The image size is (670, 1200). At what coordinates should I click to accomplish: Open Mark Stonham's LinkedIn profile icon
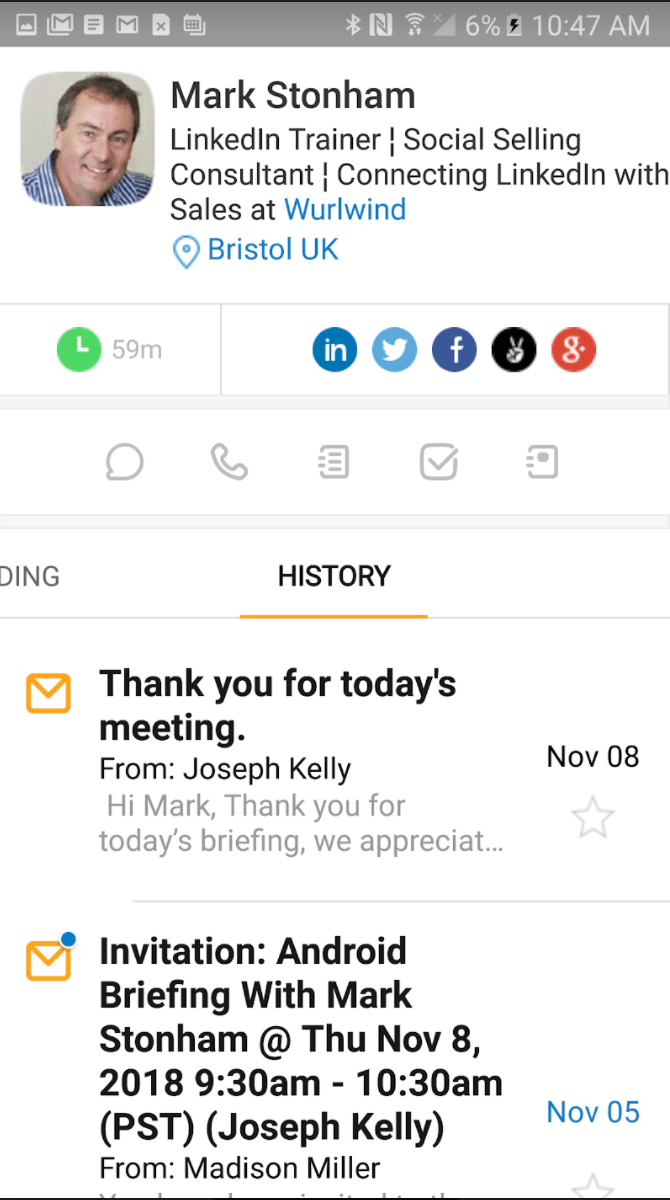pyautogui.click(x=335, y=350)
